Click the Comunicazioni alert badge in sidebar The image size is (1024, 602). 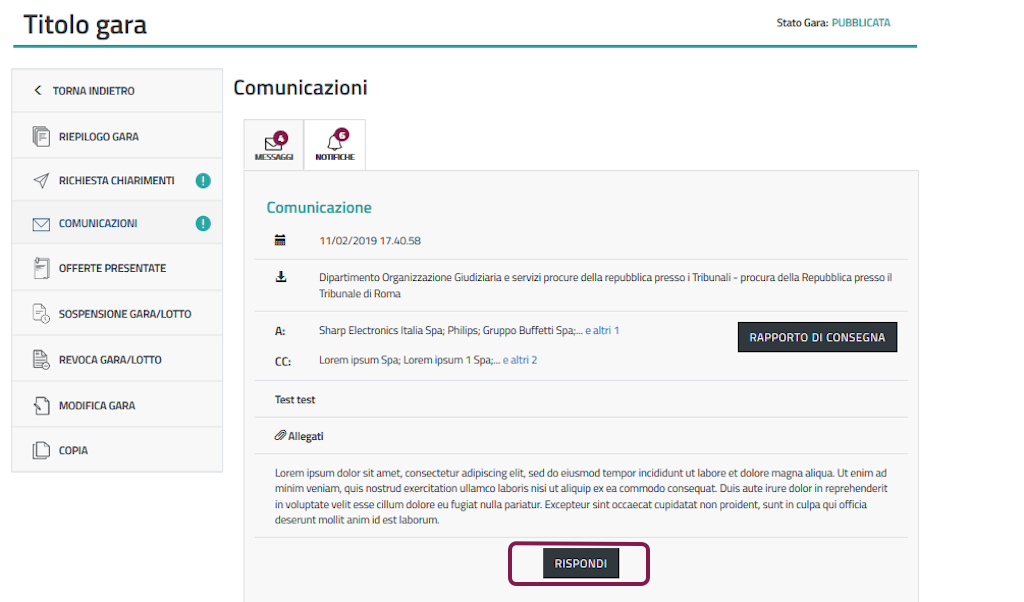coord(203,224)
